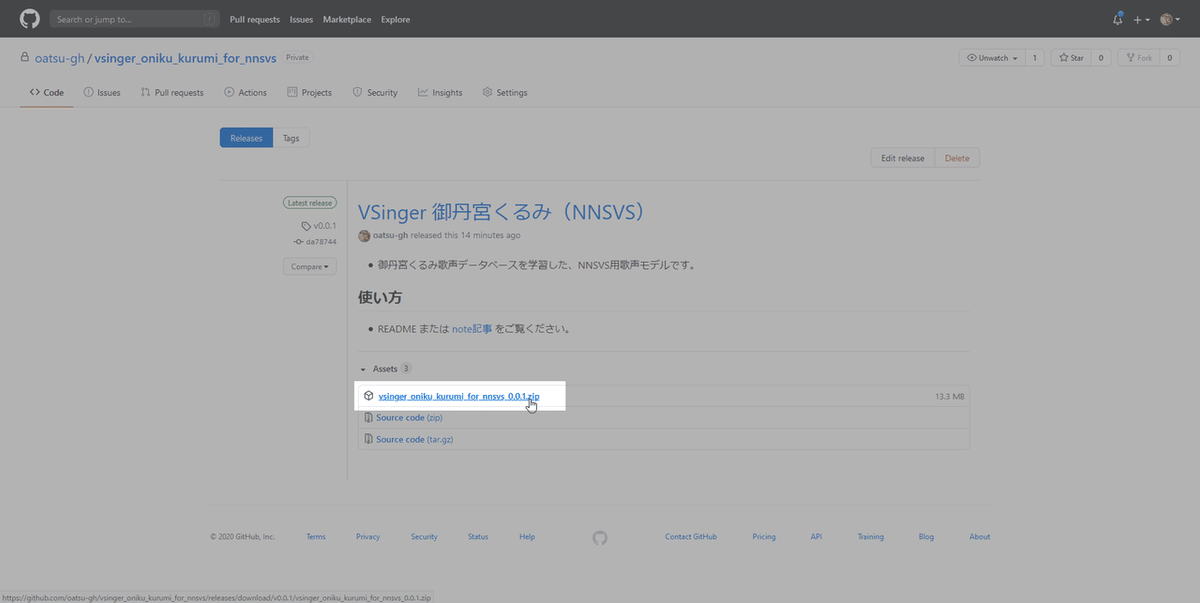Open the user avatar menu
Viewport: 1200px width, 603px height.
pyautogui.click(x=1169, y=19)
